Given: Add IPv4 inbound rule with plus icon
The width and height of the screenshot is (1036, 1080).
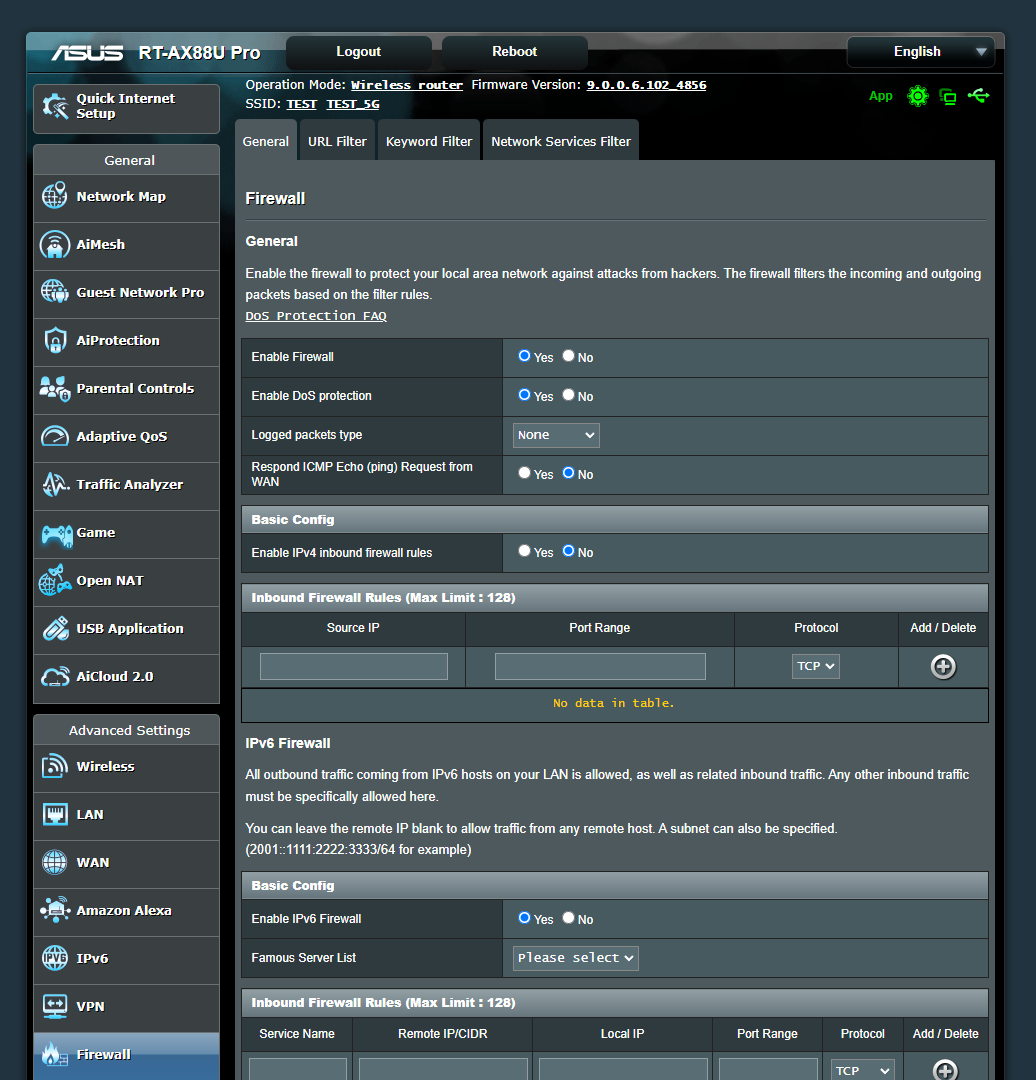Looking at the screenshot, I should 943,667.
